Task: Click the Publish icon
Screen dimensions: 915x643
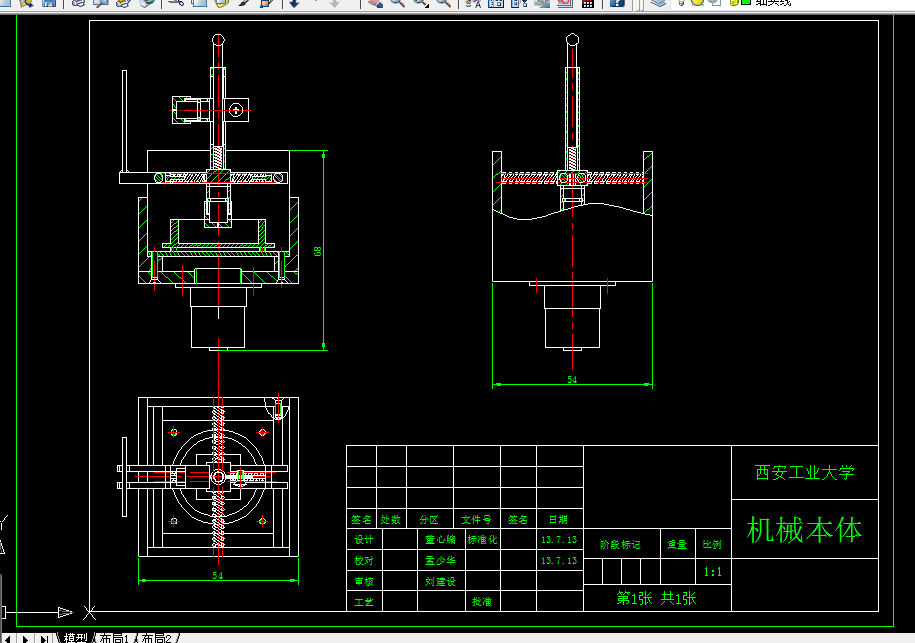Action: [123, 3]
